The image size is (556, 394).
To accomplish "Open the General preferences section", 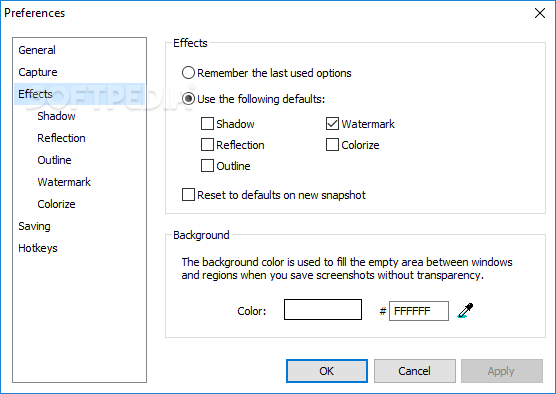I will click(37, 50).
